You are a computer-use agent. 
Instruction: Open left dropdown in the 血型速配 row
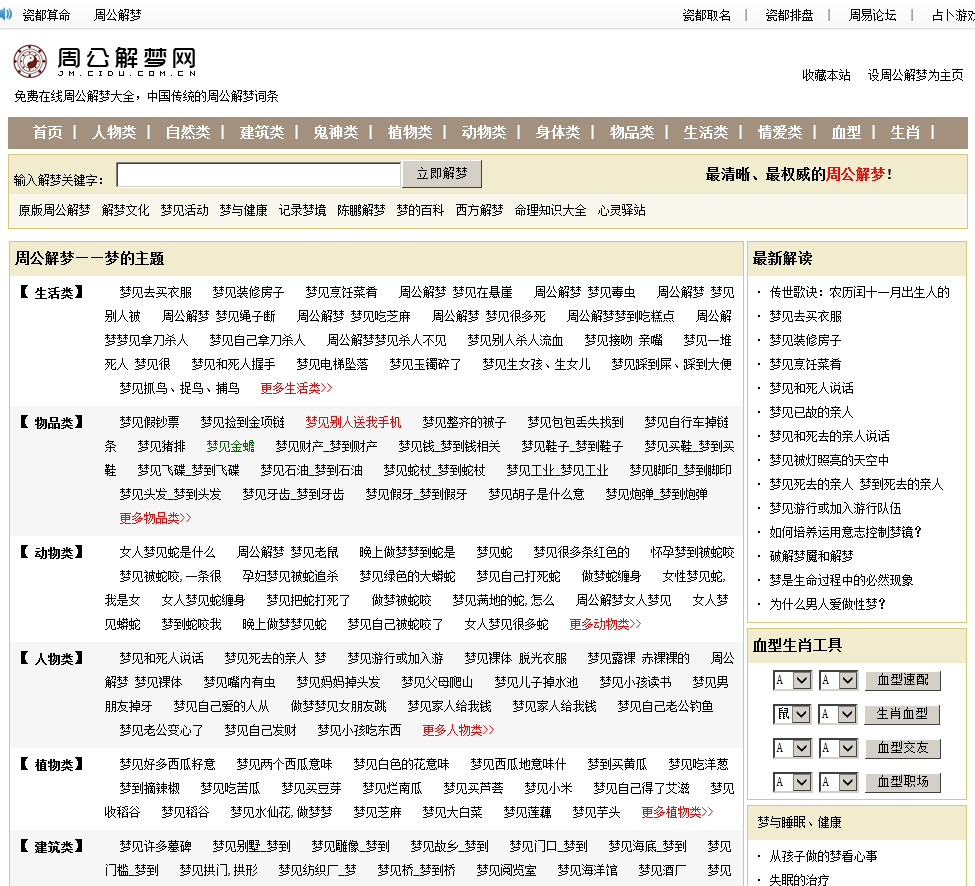[x=792, y=680]
